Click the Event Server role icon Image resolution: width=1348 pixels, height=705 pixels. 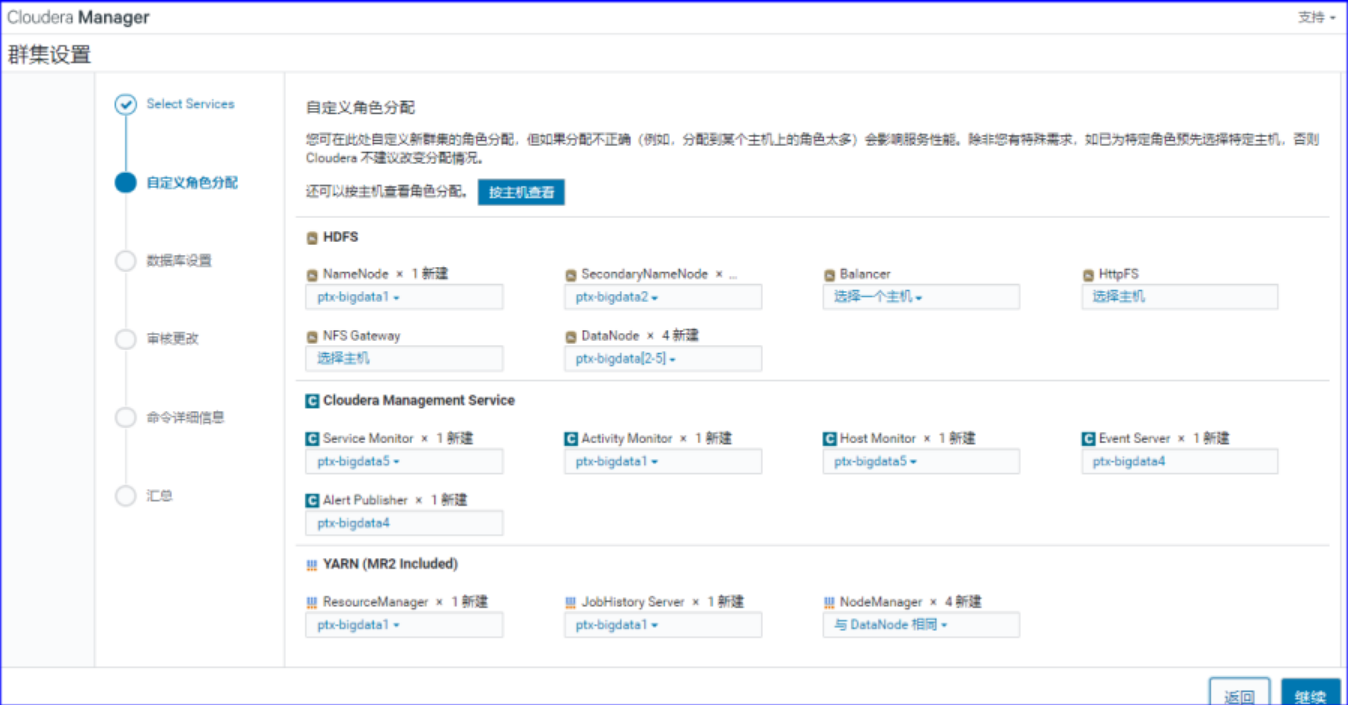pyautogui.click(x=1089, y=438)
